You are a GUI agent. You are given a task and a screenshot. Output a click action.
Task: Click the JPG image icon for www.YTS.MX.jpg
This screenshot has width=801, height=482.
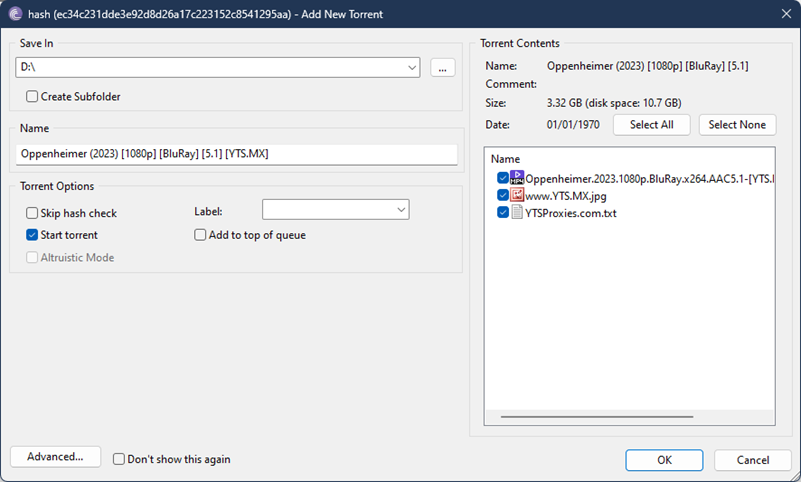(x=517, y=195)
